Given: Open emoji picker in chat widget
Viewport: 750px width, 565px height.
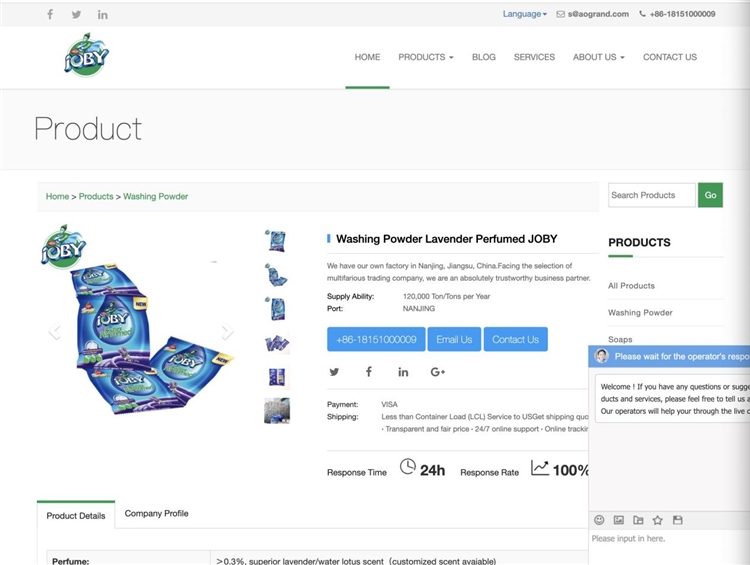Looking at the screenshot, I should click(x=599, y=520).
